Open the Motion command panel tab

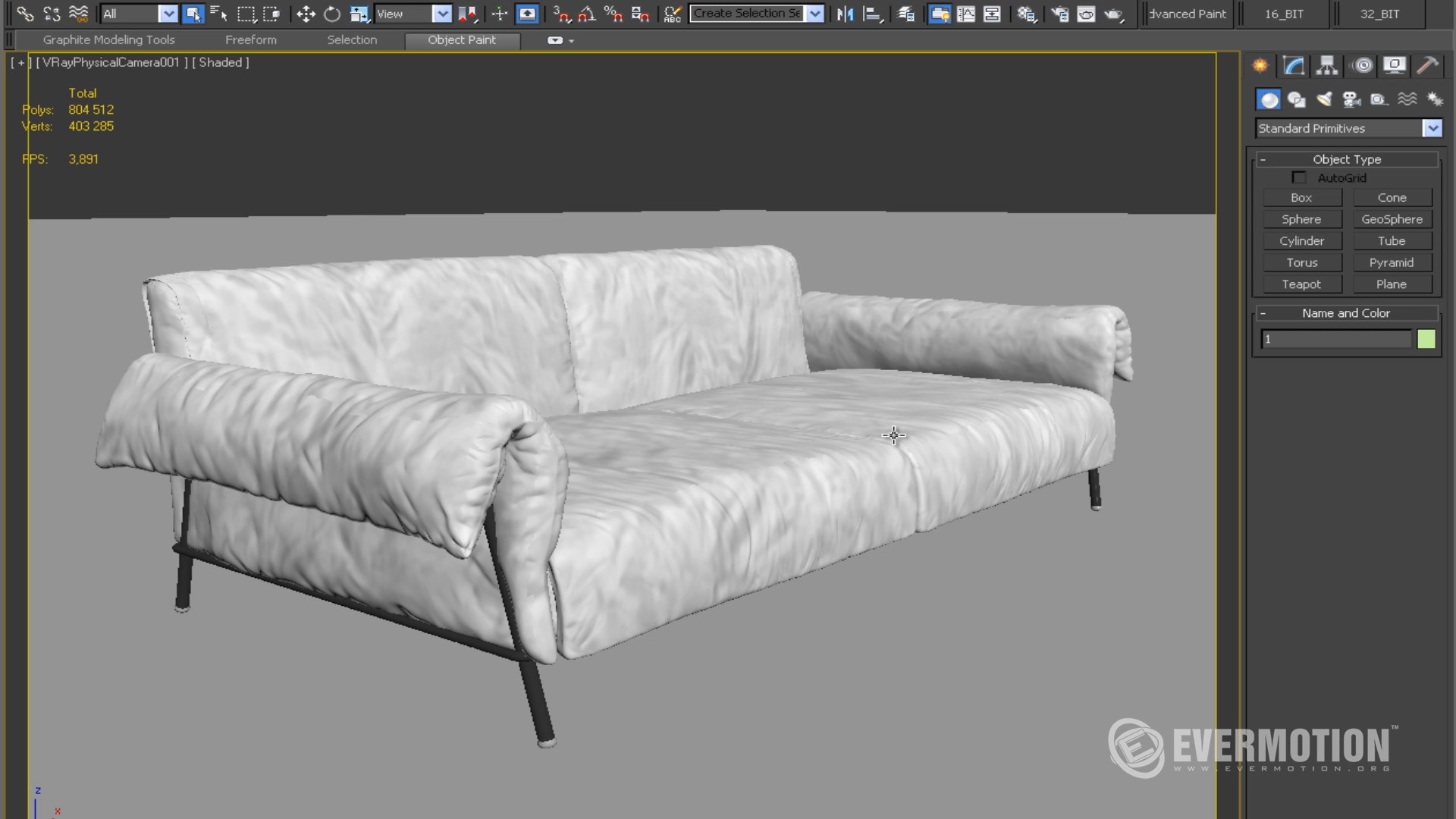[x=1363, y=66]
